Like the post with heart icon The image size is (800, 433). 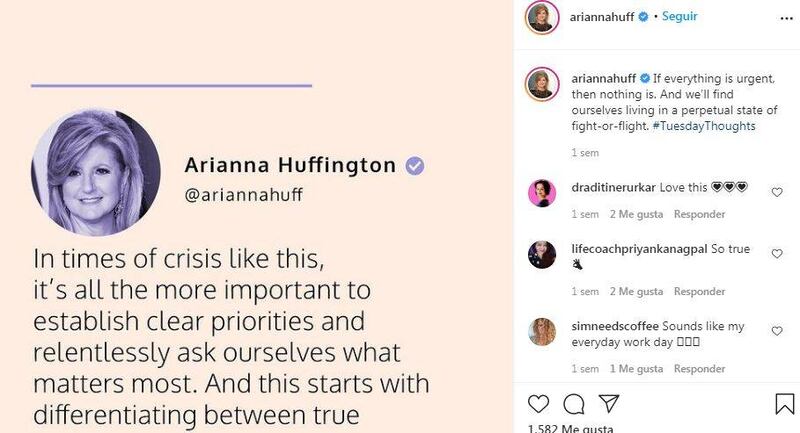pyautogui.click(x=539, y=403)
